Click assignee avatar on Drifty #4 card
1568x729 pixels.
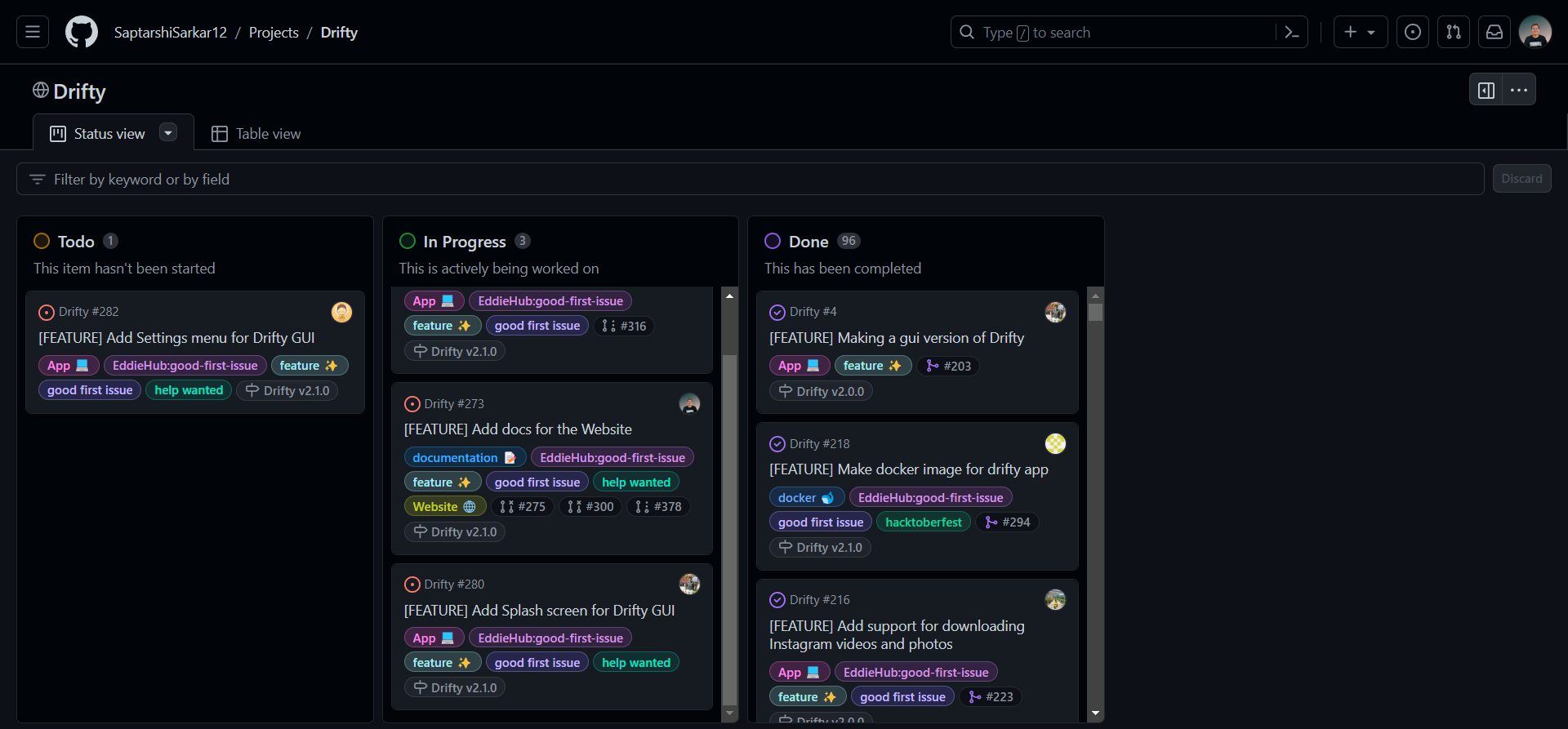pos(1055,312)
